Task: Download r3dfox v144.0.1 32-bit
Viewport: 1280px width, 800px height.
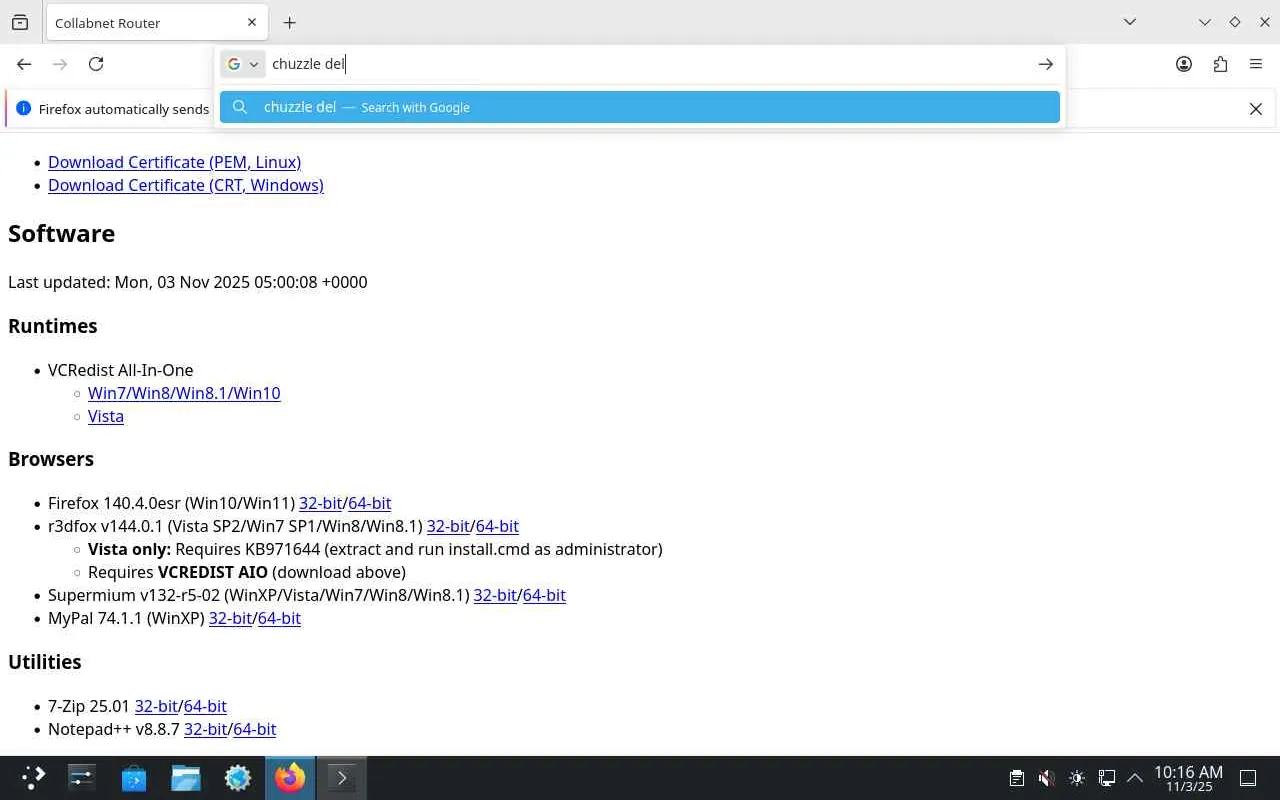Action: click(x=448, y=526)
